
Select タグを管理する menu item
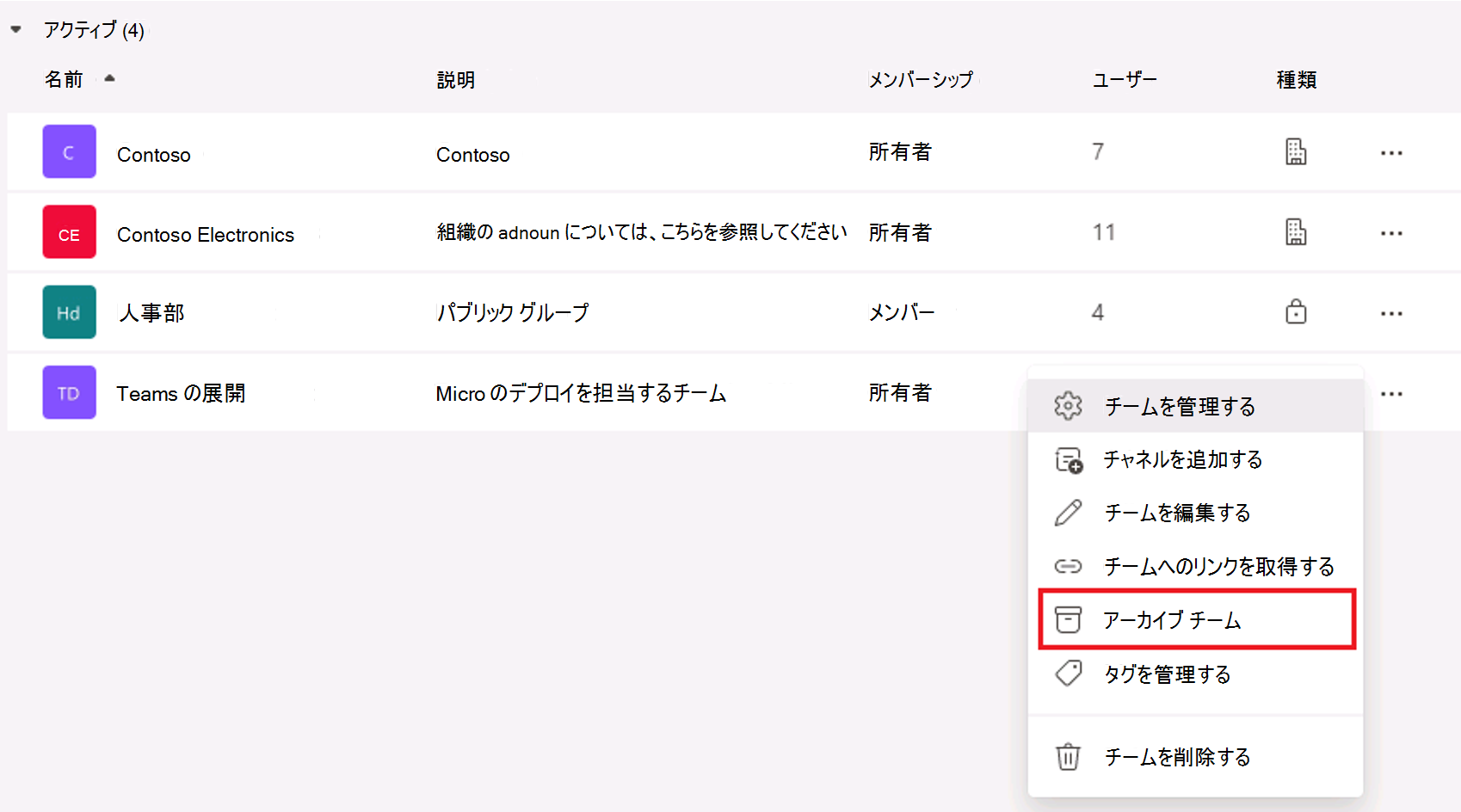(1196, 674)
